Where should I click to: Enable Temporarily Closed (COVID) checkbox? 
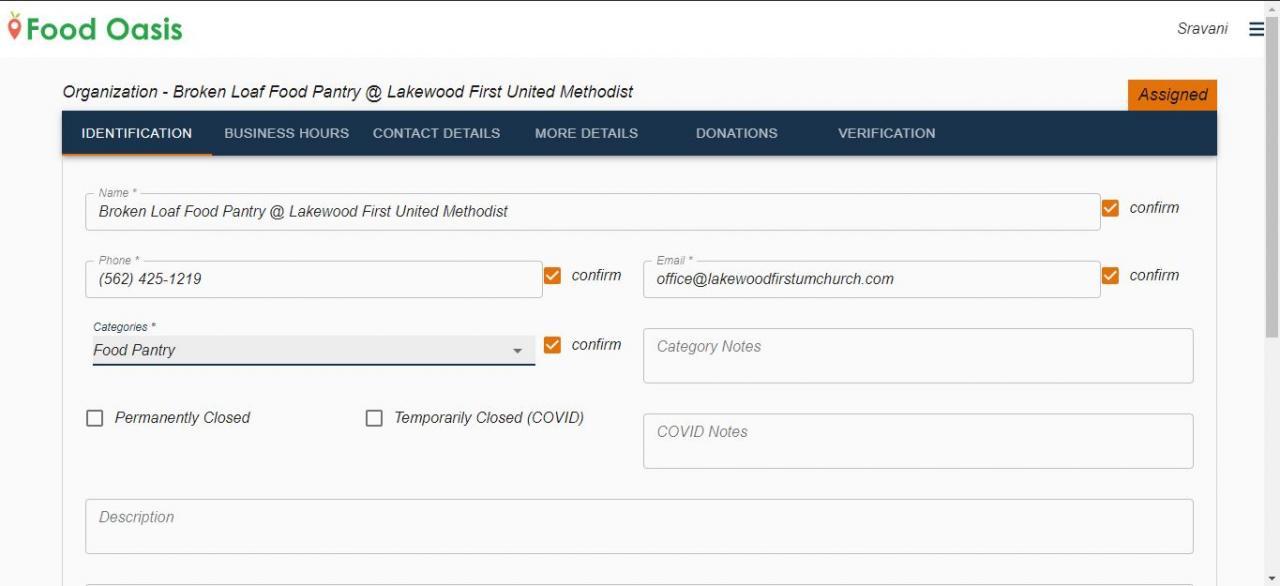click(x=374, y=418)
